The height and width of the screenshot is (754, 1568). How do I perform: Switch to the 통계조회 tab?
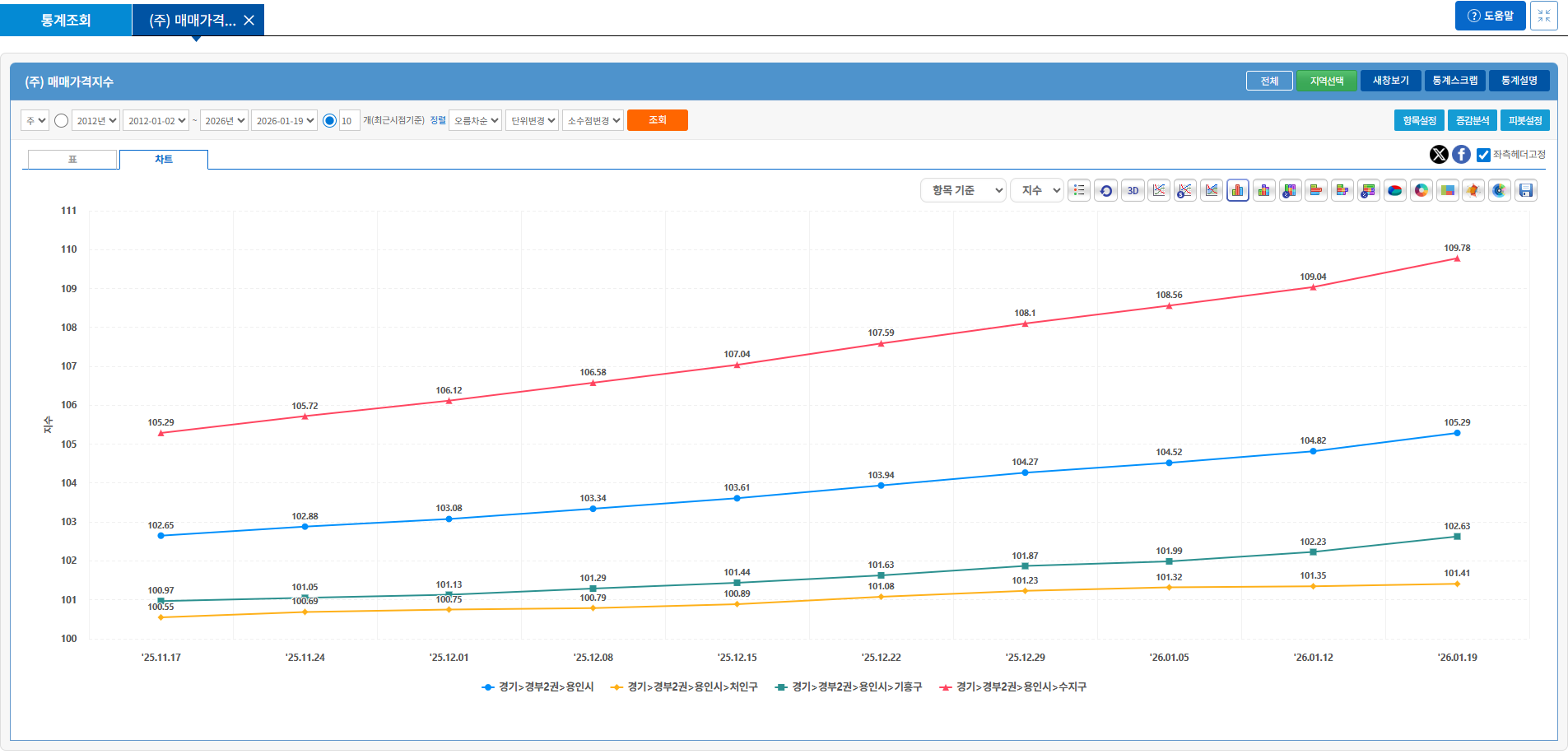[x=66, y=20]
